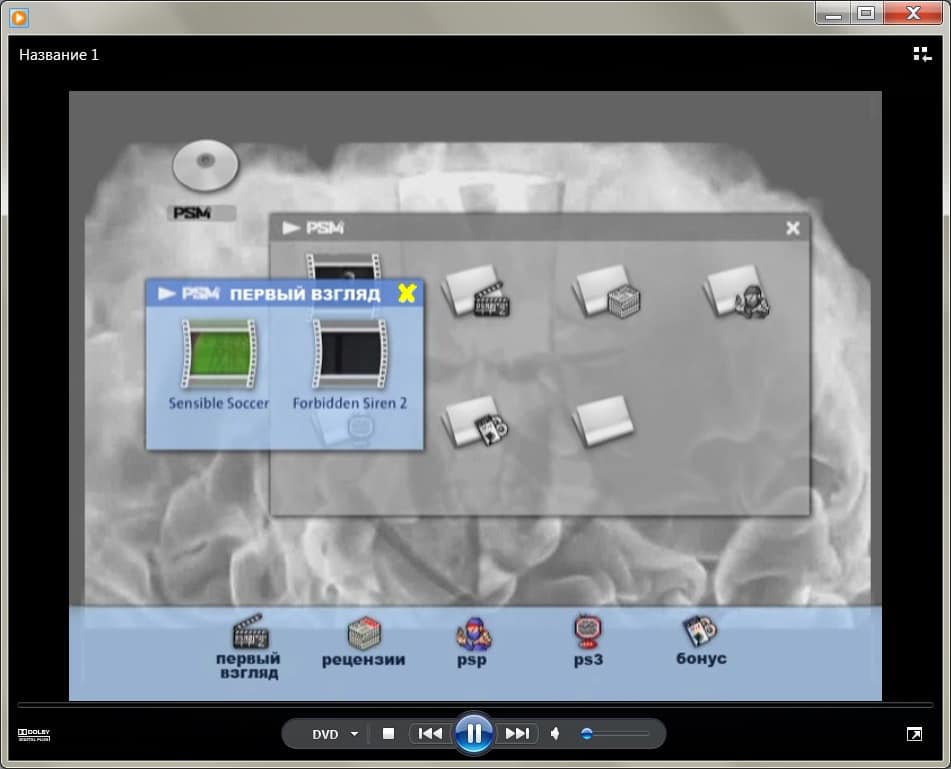This screenshot has height=769, width=951.
Task: Open the folder with clapperboard icon
Action: point(476,291)
